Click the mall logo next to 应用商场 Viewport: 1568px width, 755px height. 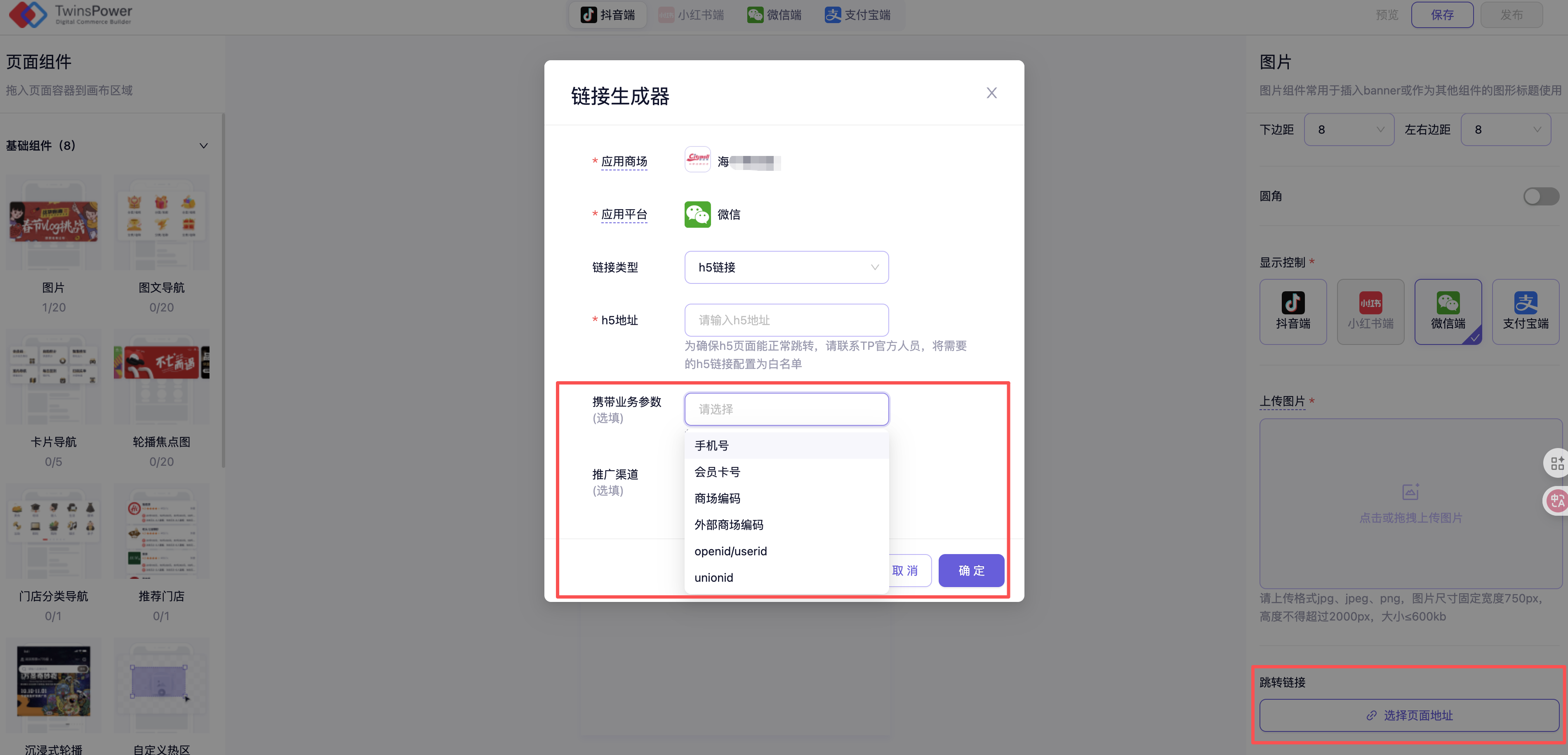pyautogui.click(x=697, y=160)
